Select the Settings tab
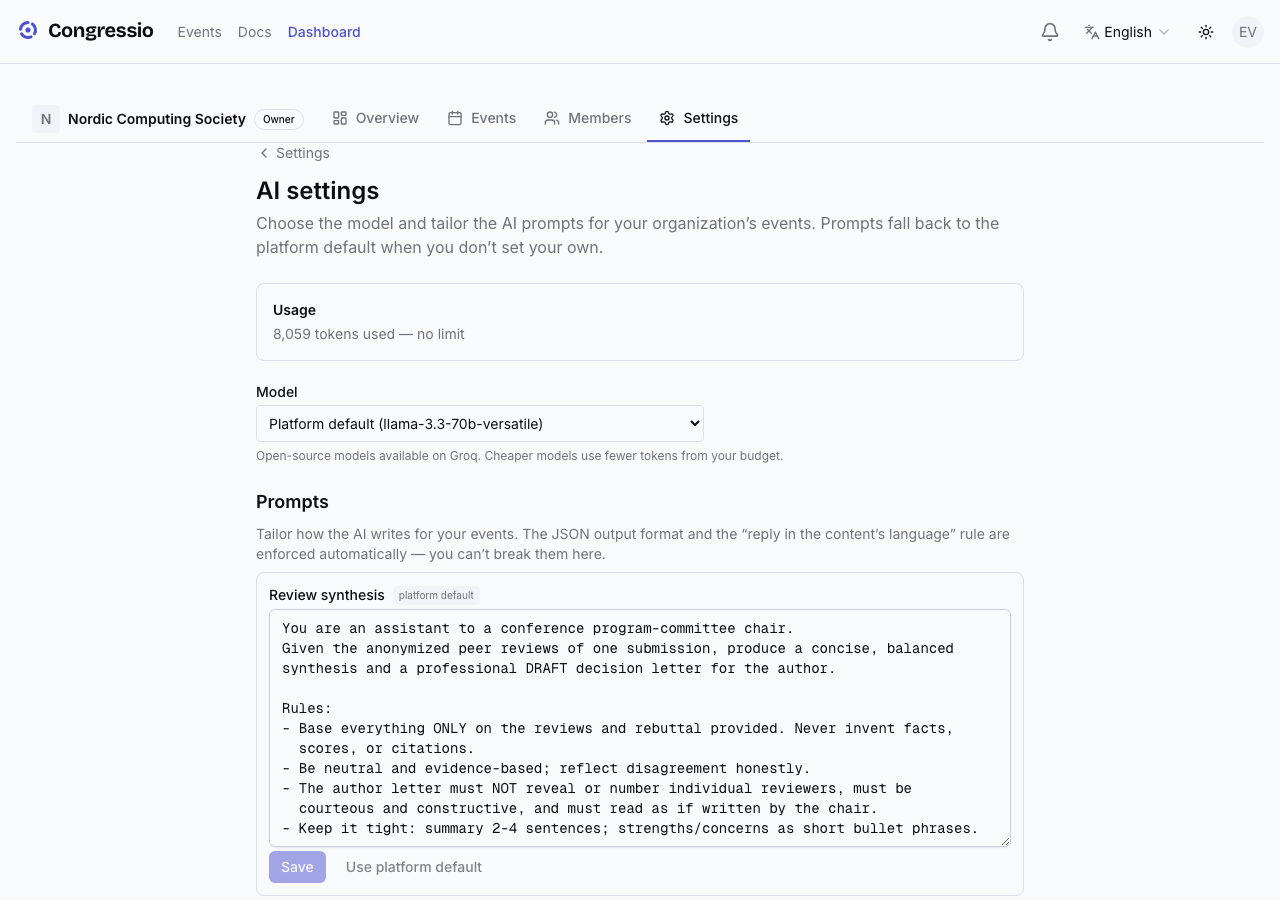Viewport: 1280px width, 900px height. tap(698, 118)
